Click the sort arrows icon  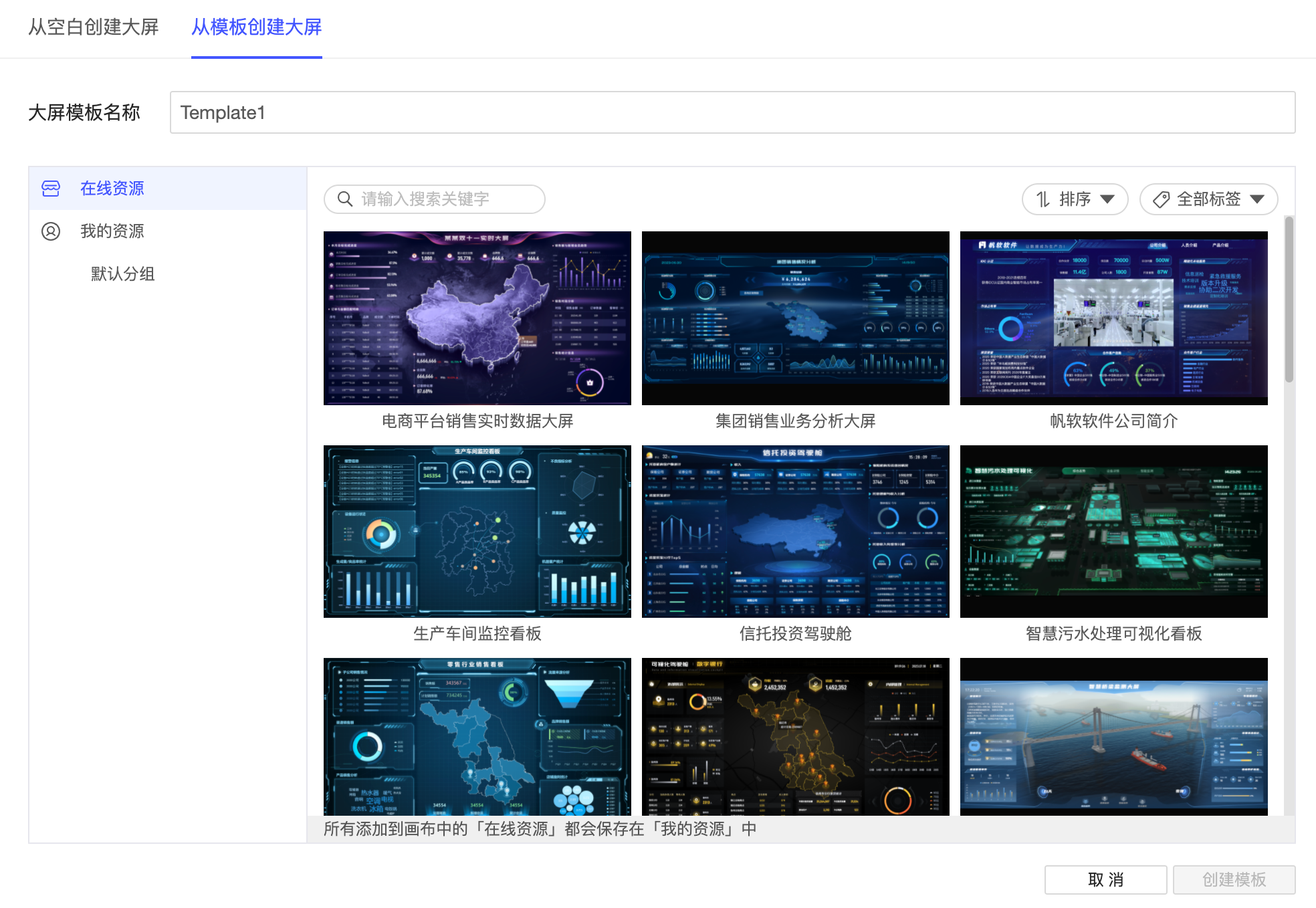1043,199
